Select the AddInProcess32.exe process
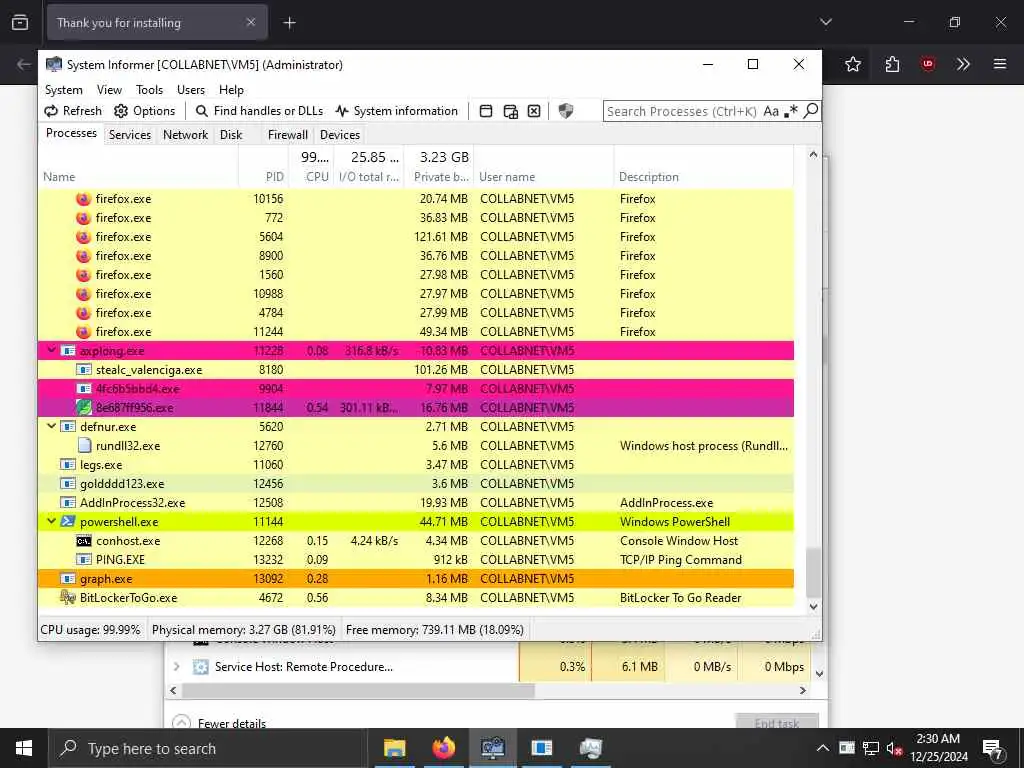Image resolution: width=1024 pixels, height=768 pixels. pos(416,502)
